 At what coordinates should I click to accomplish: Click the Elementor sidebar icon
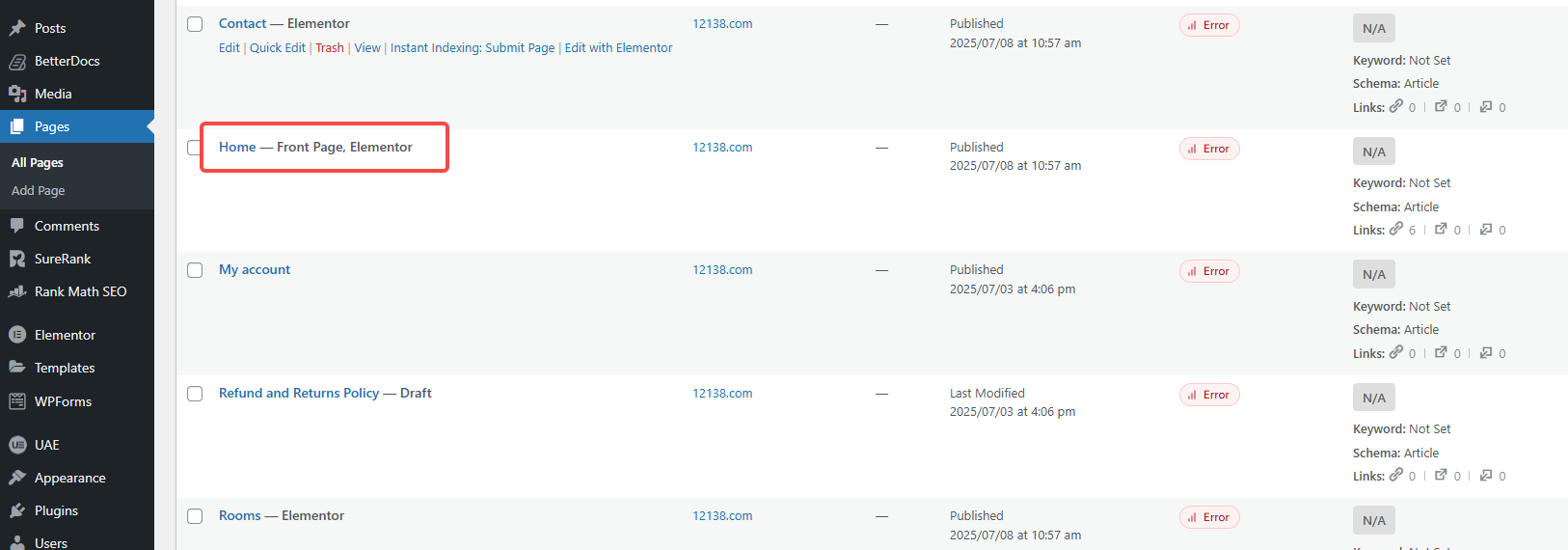pyautogui.click(x=17, y=335)
